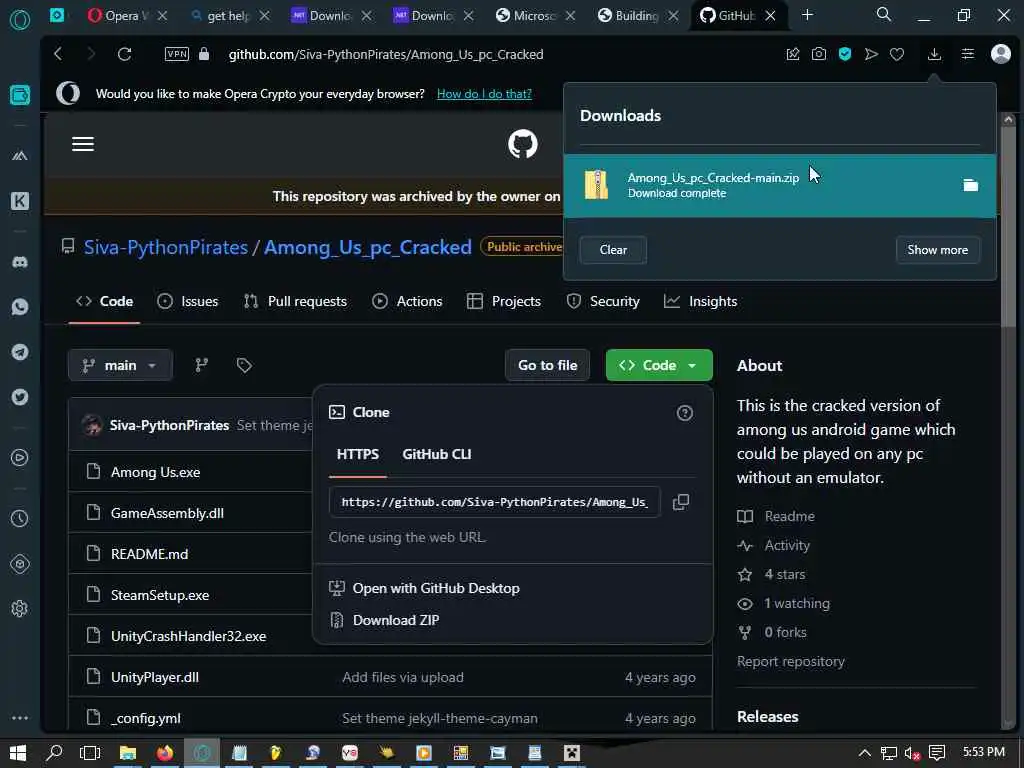View repository branches icon
The width and height of the screenshot is (1024, 768).
202,365
